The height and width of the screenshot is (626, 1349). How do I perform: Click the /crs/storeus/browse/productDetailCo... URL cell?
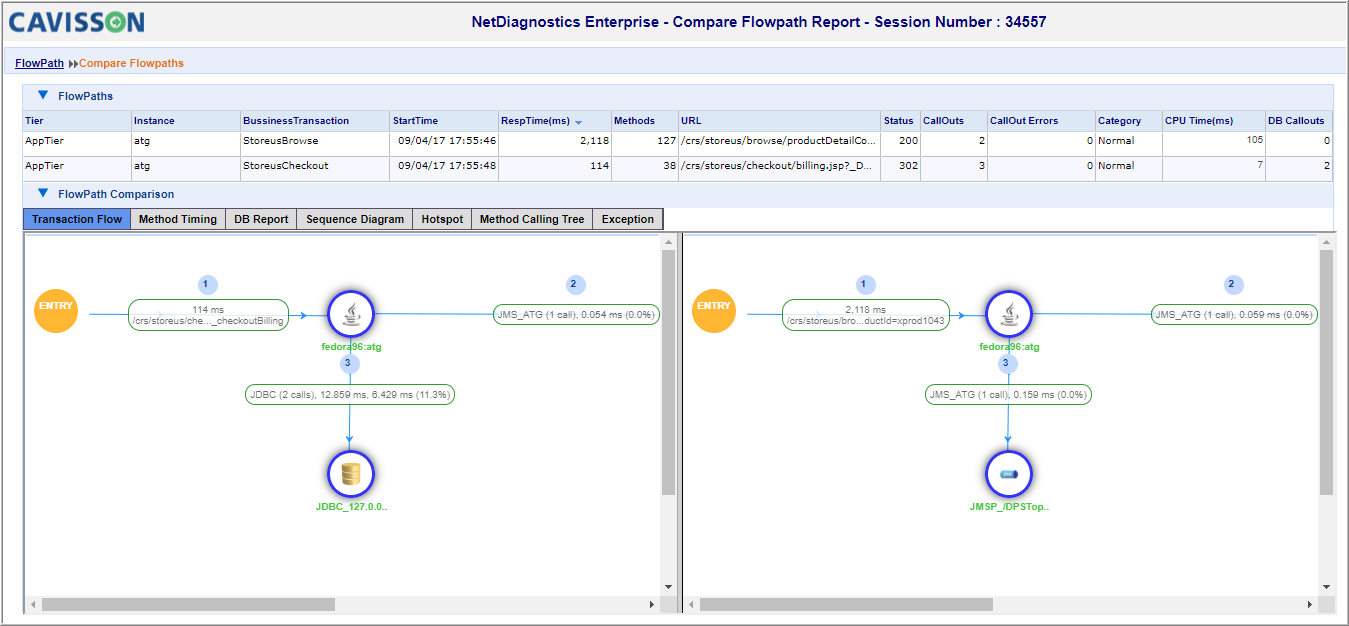[x=779, y=143]
